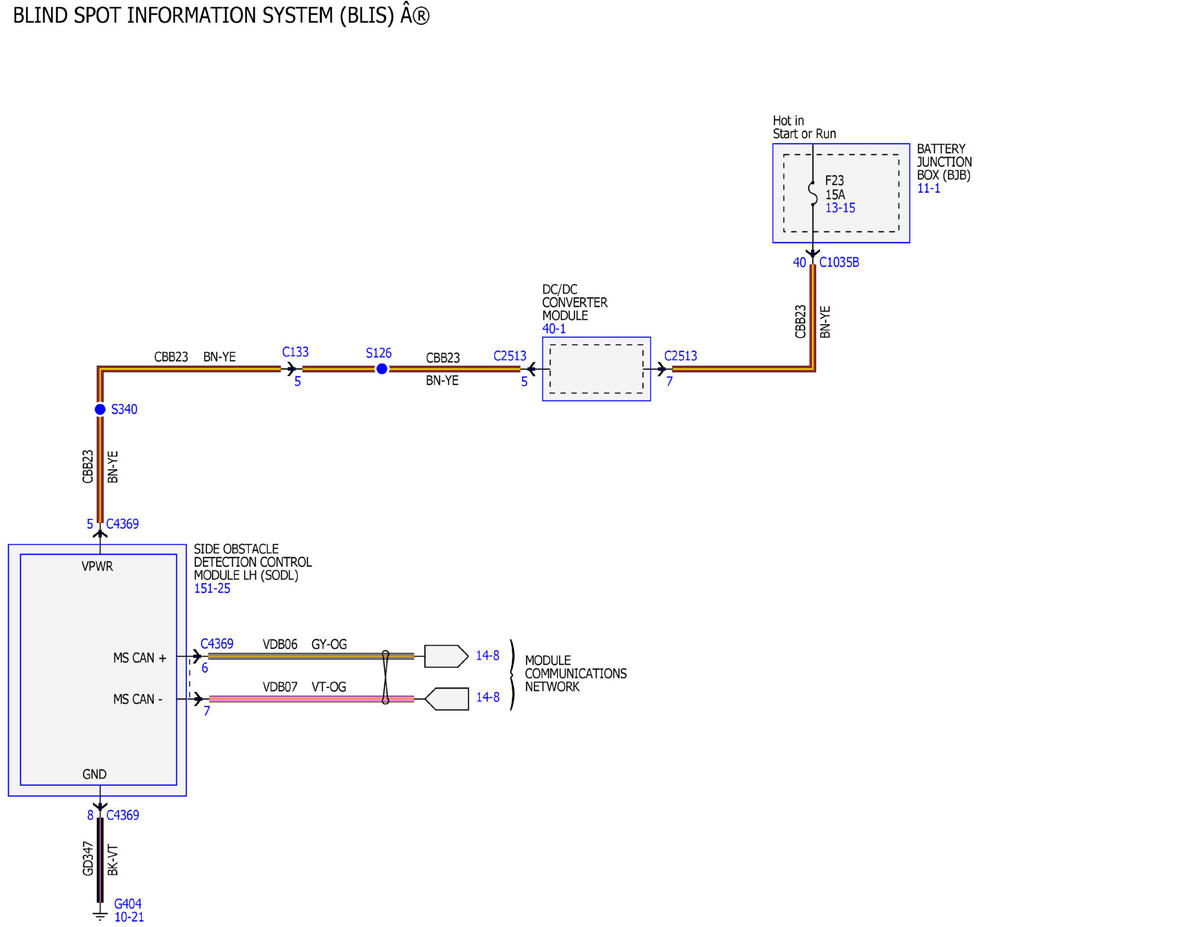Open the 151-25 SODL module link
This screenshot has height=927, width=1200.
click(212, 589)
